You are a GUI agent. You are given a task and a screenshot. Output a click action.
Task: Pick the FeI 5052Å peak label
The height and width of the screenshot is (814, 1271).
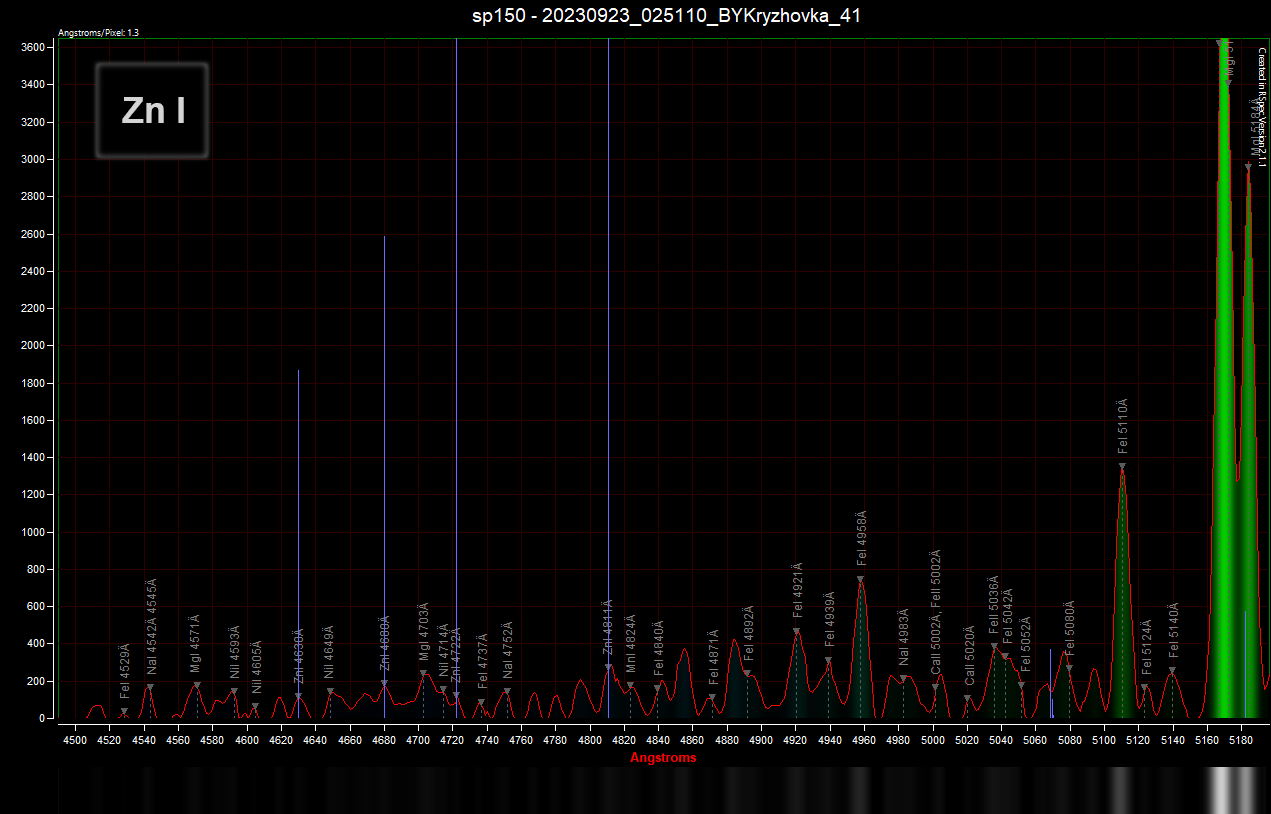1025,644
